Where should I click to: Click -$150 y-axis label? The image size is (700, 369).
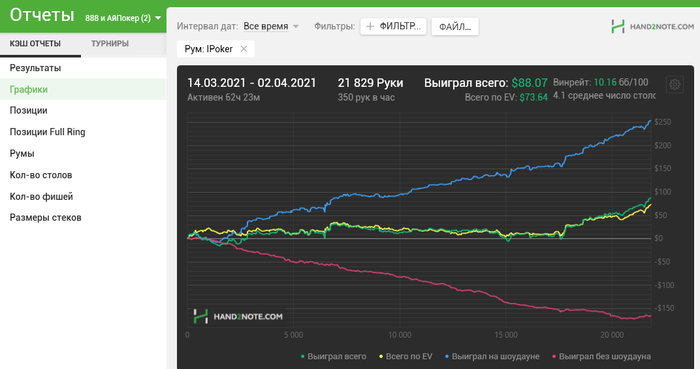(x=664, y=308)
